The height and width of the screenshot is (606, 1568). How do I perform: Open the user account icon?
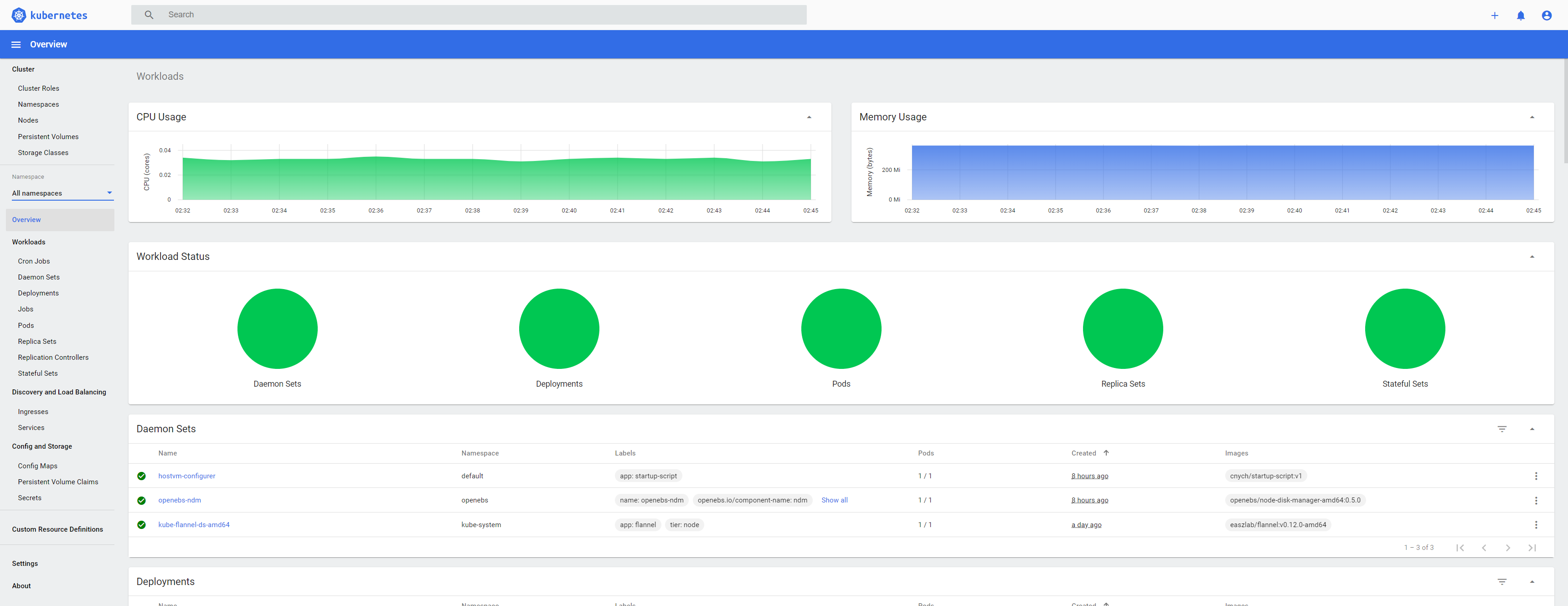point(1546,15)
